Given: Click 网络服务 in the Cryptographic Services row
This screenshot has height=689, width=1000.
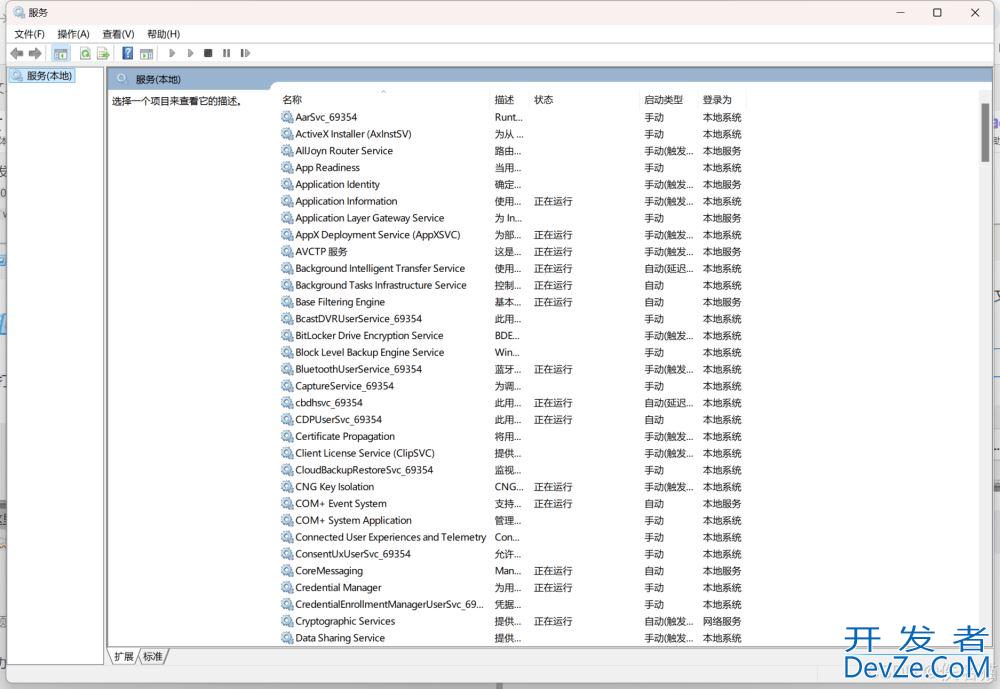Looking at the screenshot, I should [x=722, y=621].
